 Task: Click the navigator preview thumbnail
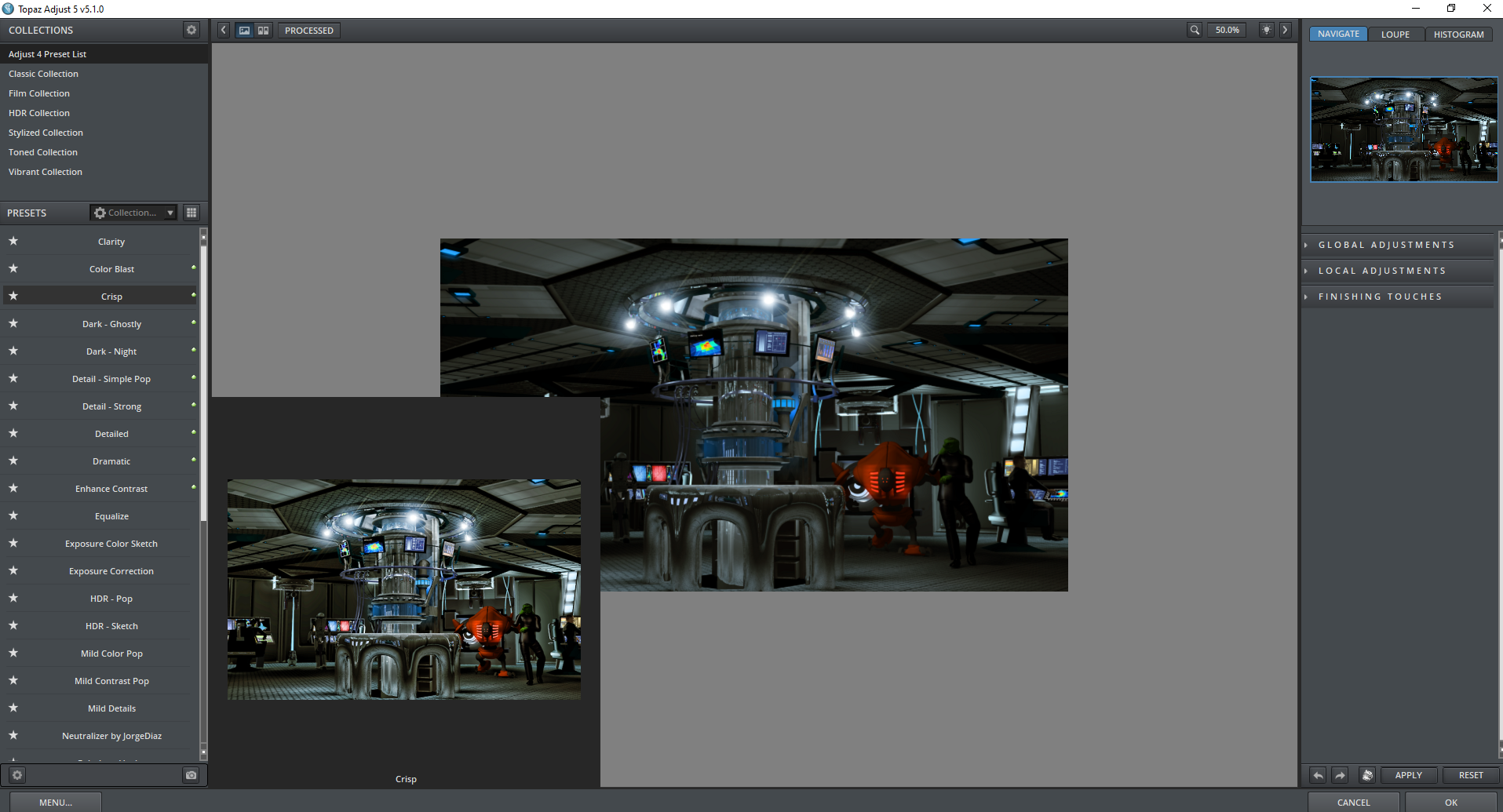coord(1404,129)
